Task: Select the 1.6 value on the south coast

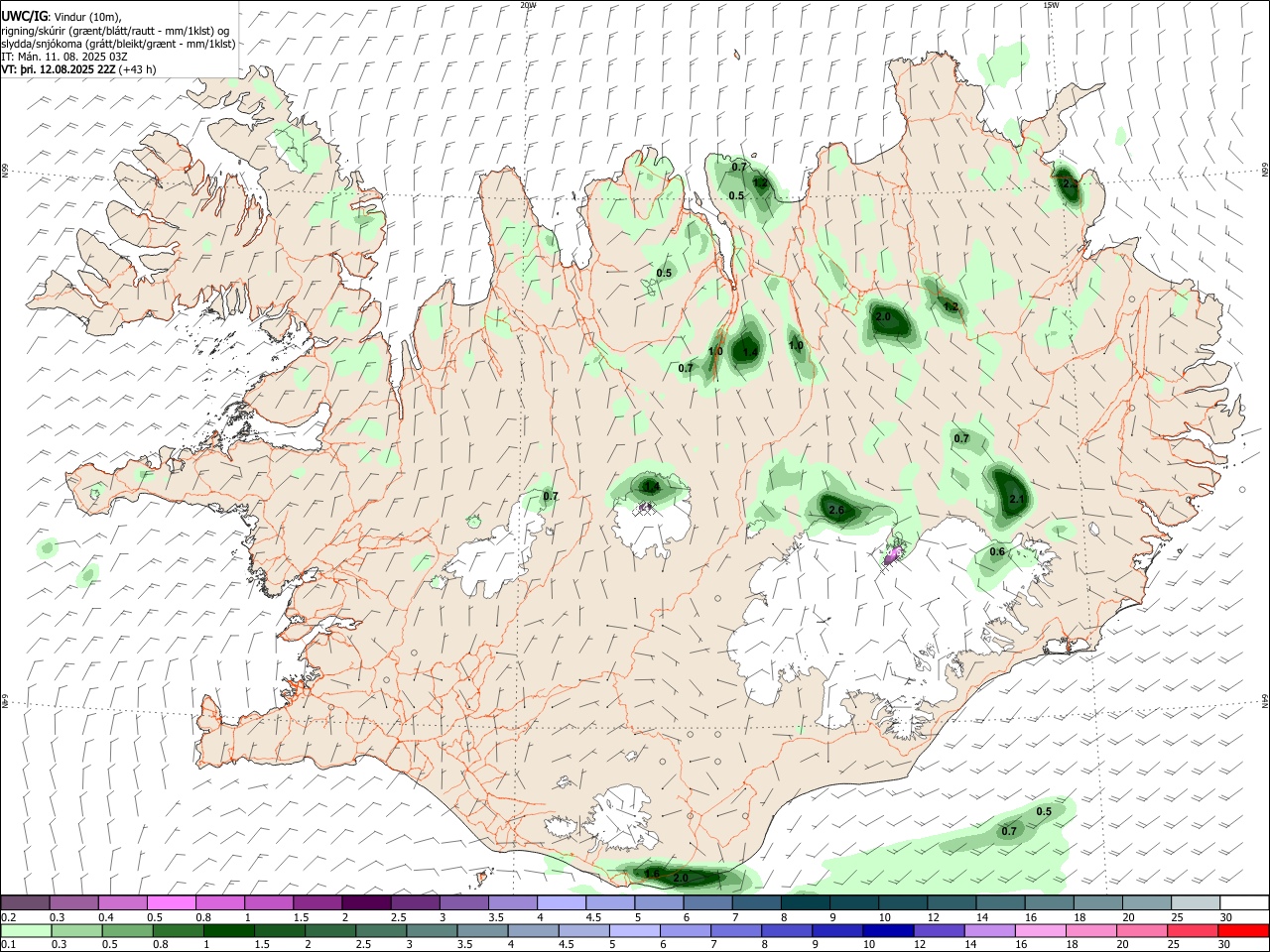Action: pyautogui.click(x=652, y=874)
